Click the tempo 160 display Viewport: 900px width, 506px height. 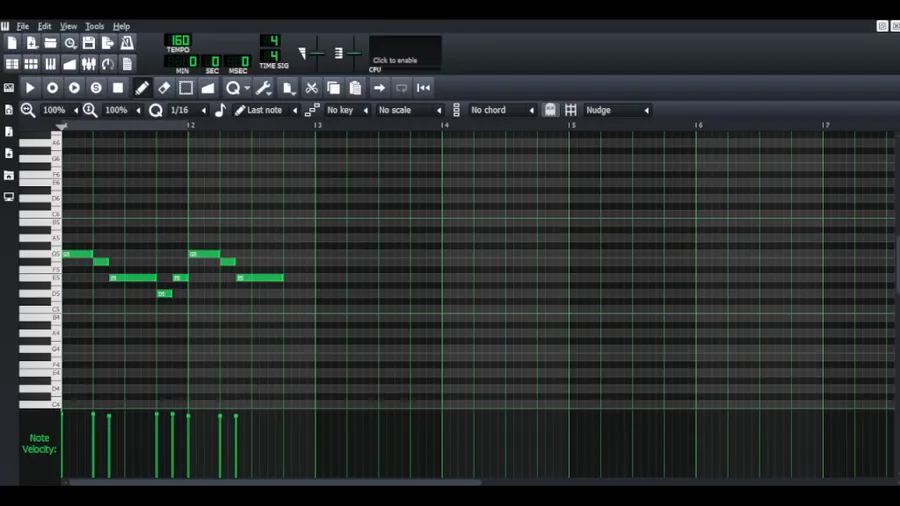click(x=179, y=40)
